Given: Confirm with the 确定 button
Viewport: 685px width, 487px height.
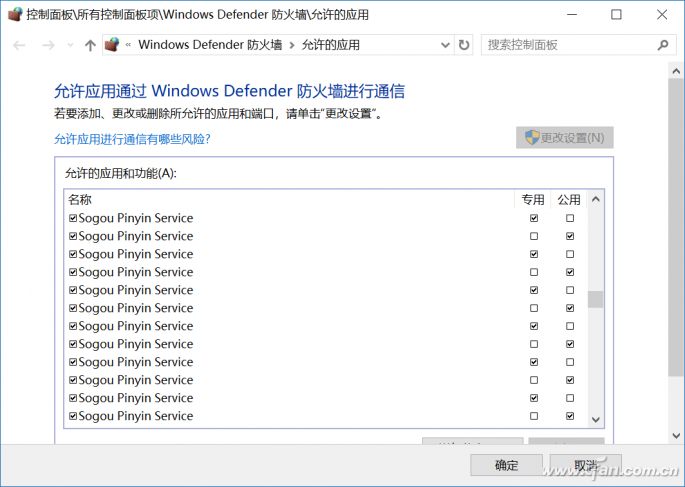Looking at the screenshot, I should coord(506,465).
